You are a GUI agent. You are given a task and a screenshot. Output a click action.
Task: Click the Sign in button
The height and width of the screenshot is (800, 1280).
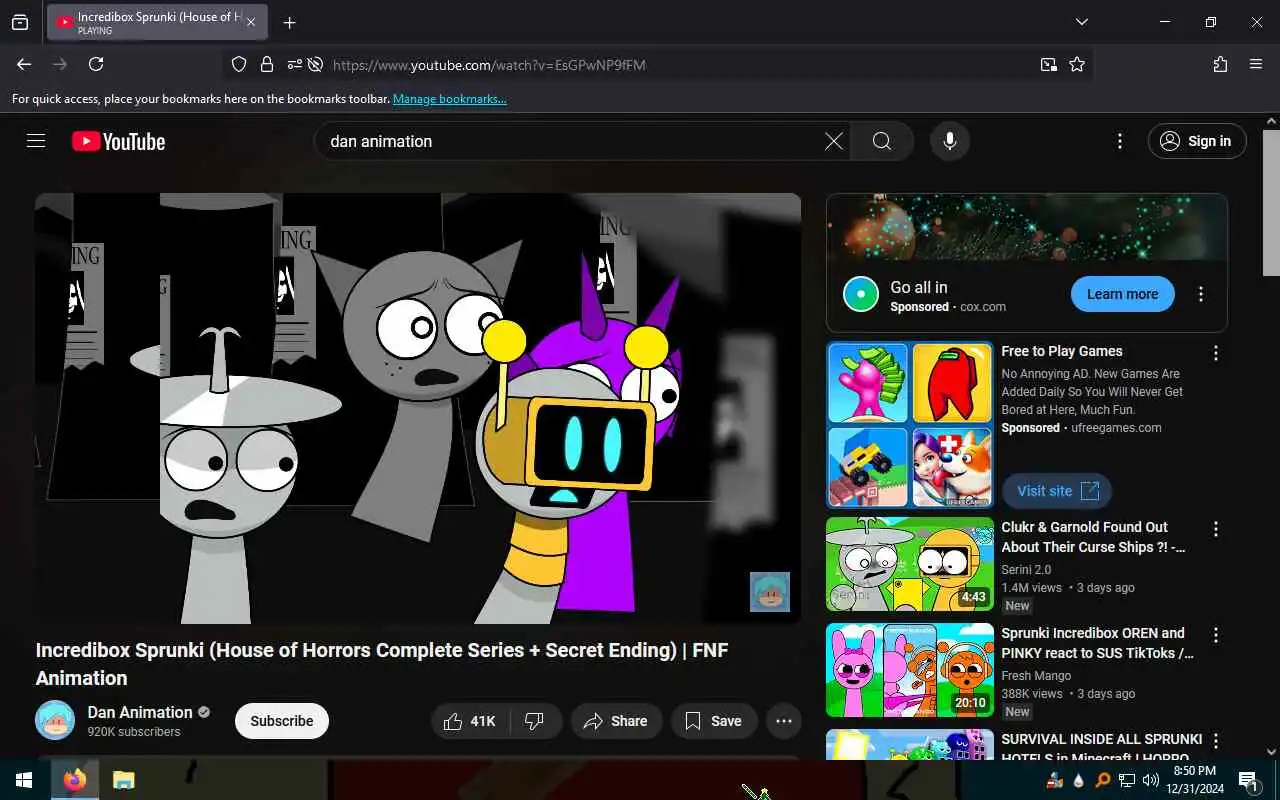point(1197,141)
